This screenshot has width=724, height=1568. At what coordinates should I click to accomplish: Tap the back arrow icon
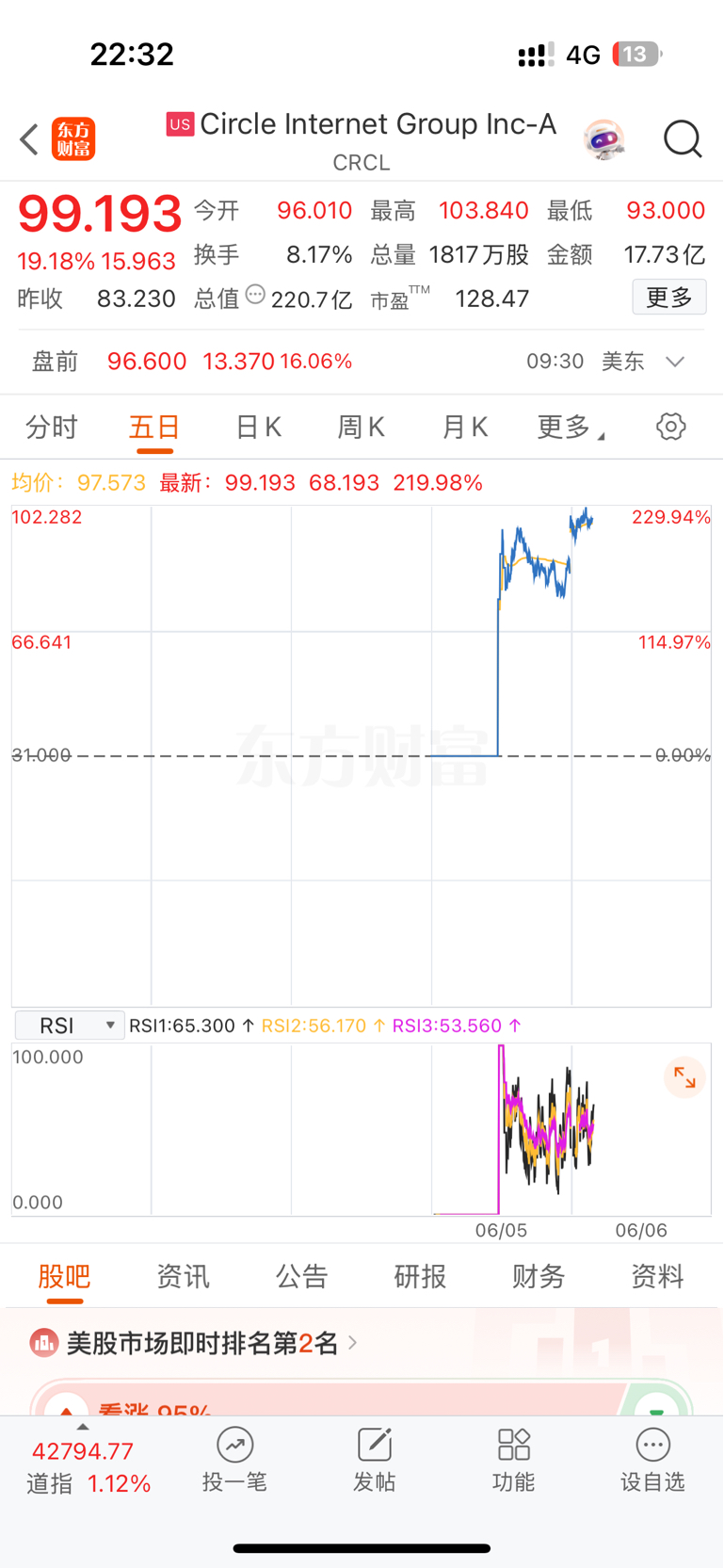[29, 139]
